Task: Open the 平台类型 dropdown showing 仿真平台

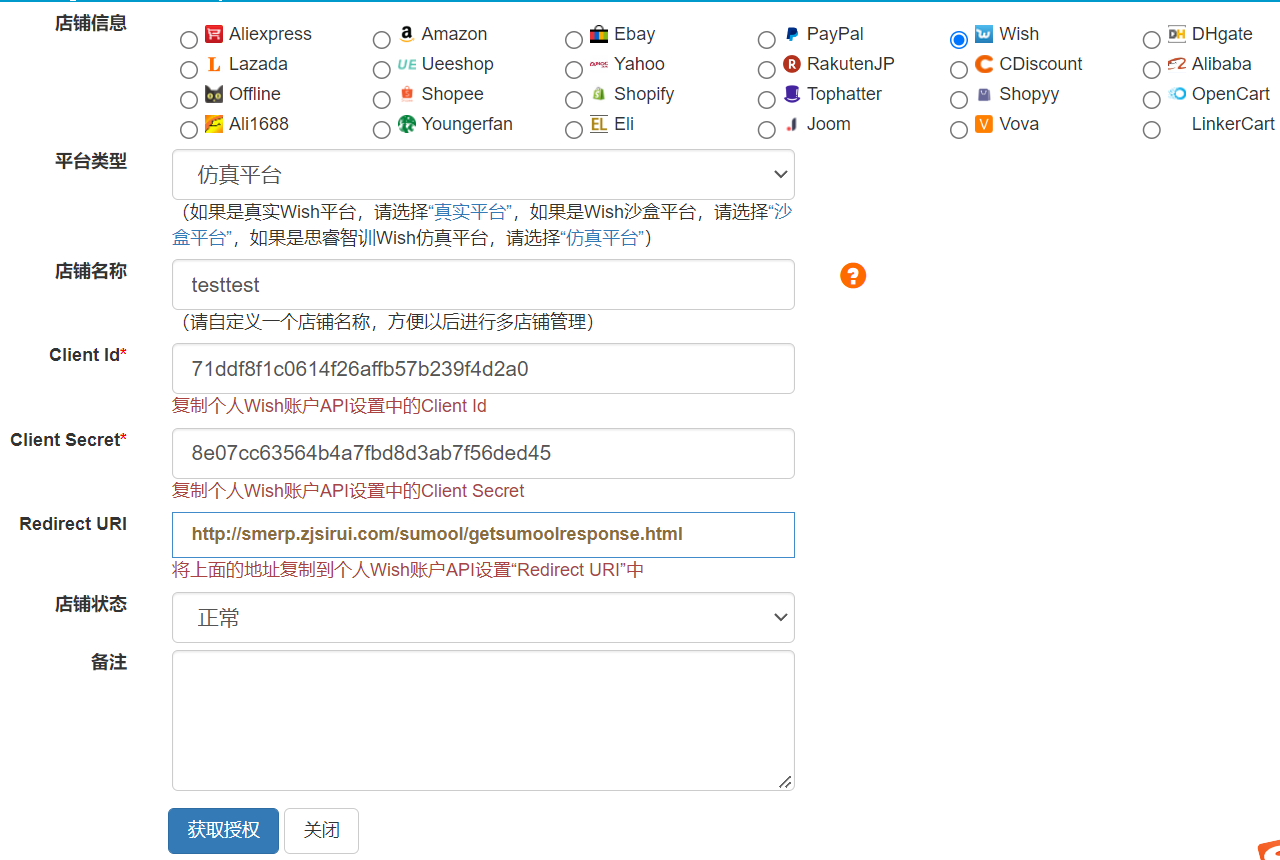Action: point(483,175)
